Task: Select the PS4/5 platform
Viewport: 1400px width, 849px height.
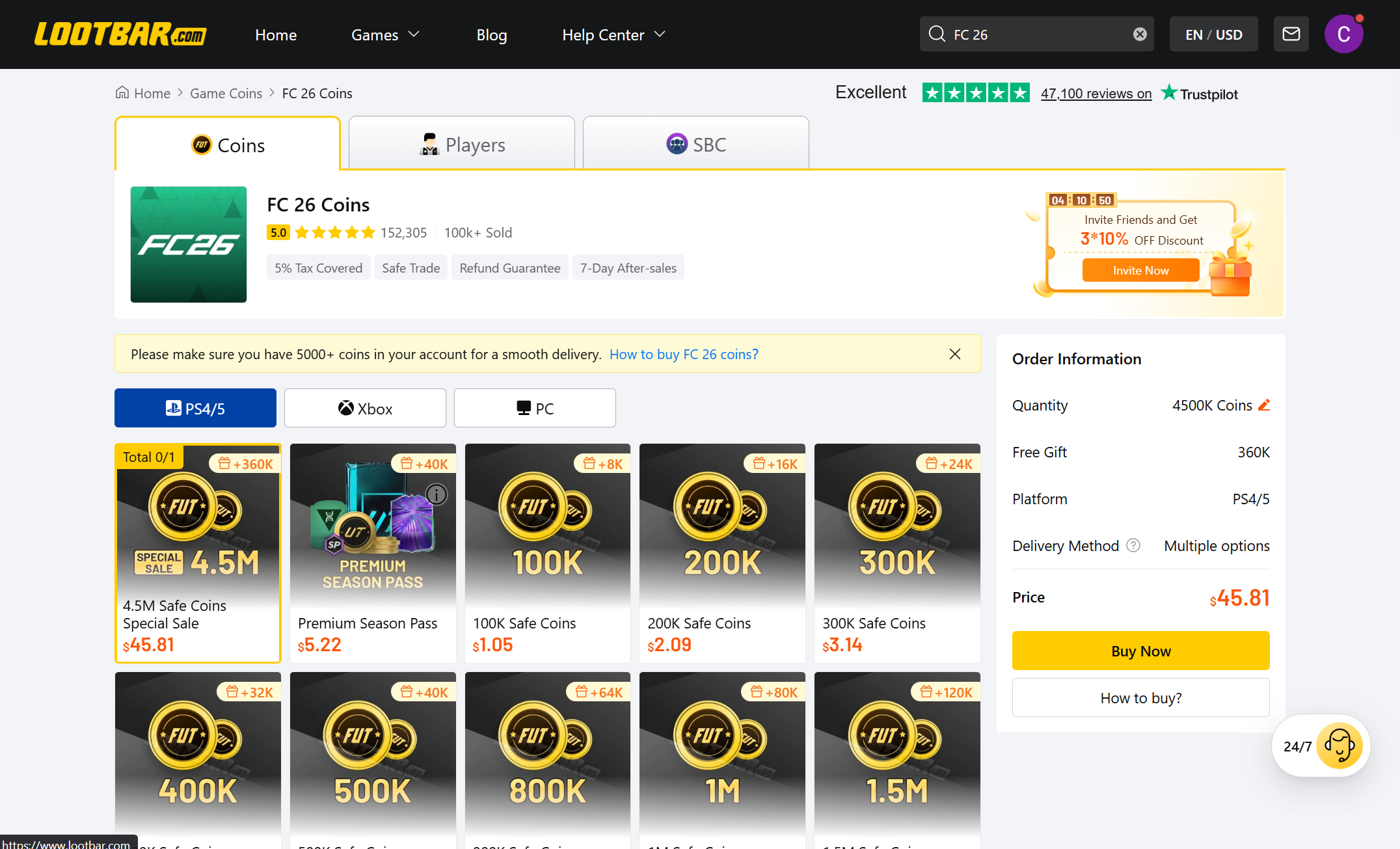Action: pos(195,408)
